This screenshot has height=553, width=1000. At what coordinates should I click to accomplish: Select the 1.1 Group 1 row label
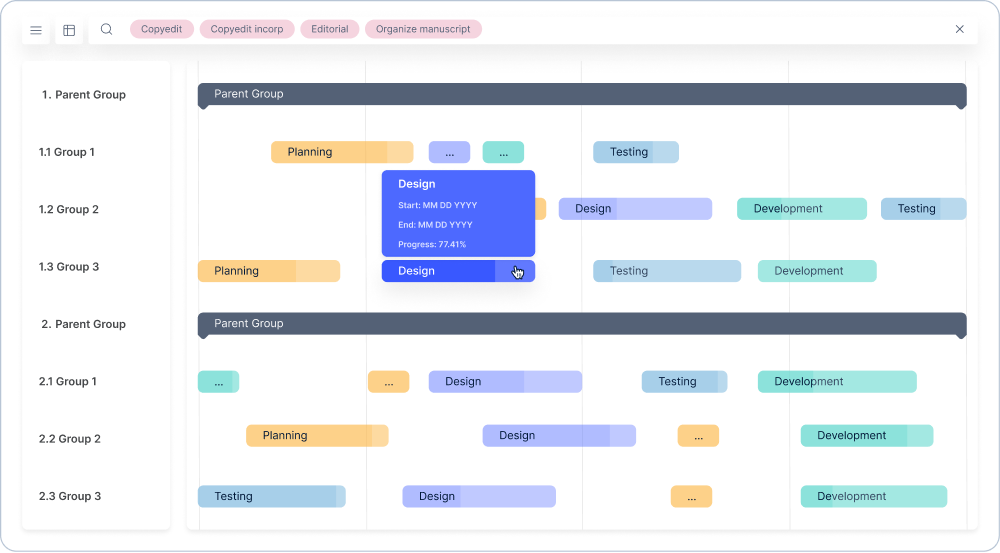pos(67,152)
